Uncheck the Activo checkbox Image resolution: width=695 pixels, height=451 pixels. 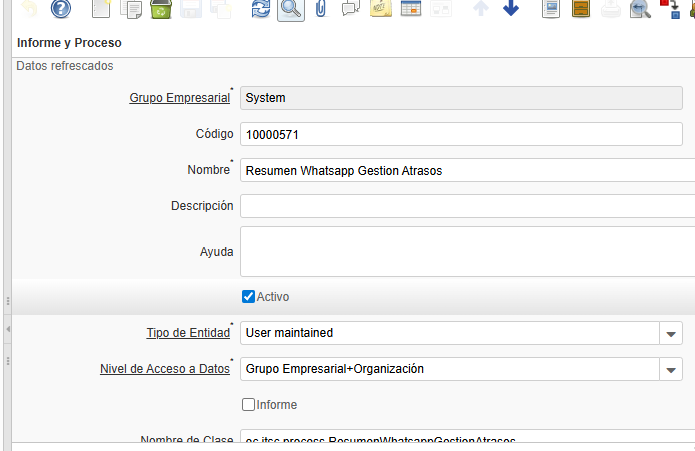point(249,297)
